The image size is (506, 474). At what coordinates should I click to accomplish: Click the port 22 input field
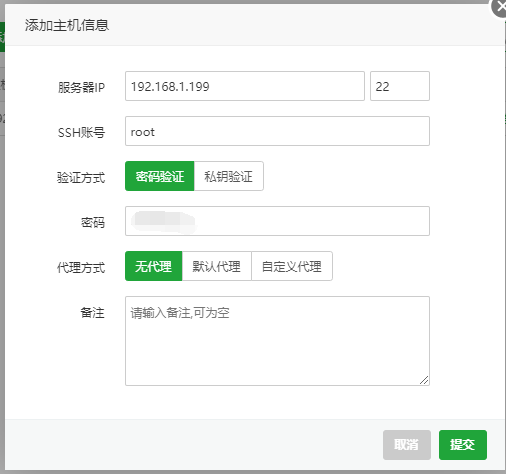400,86
